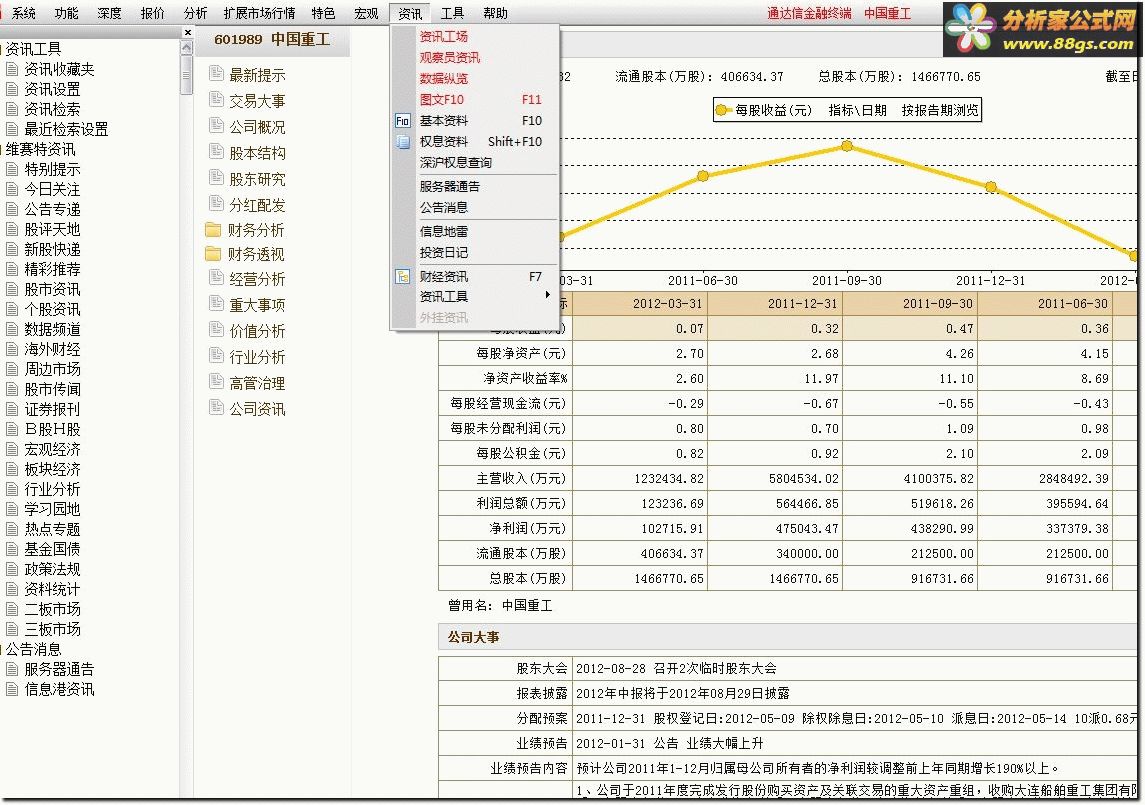Click the page icon beside 特别提示
The image size is (1145, 805).
click(12, 169)
